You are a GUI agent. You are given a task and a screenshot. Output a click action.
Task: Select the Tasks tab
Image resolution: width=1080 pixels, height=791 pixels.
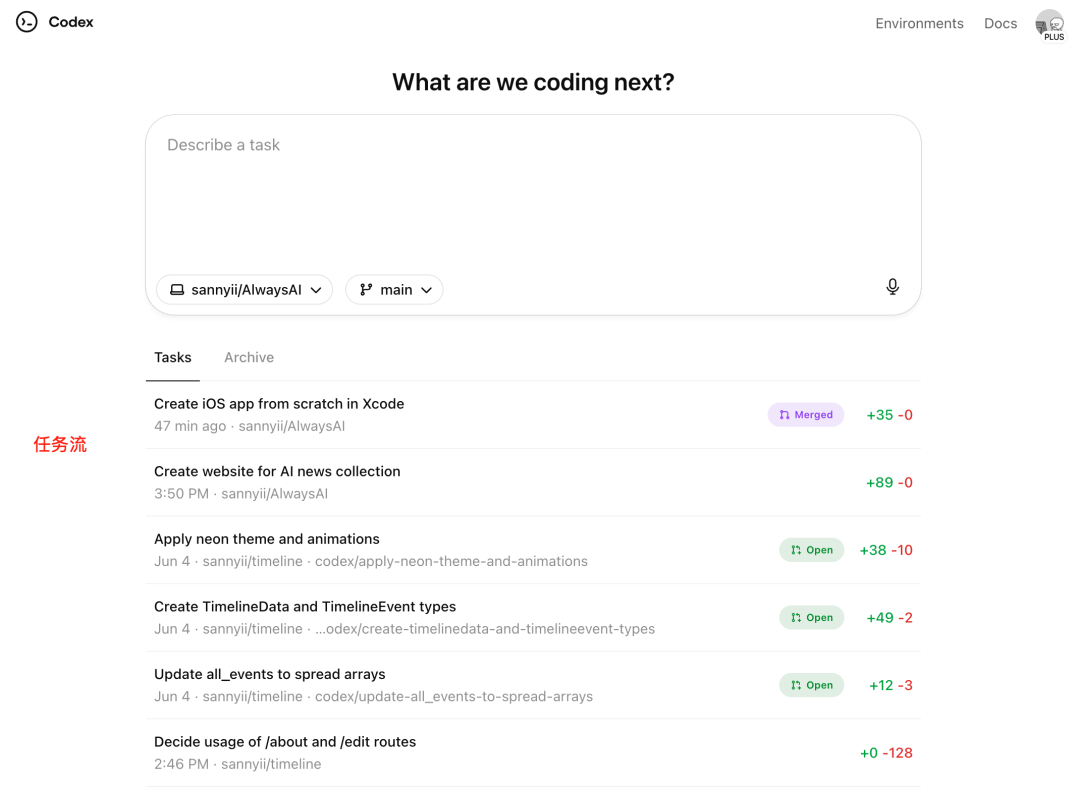(x=173, y=357)
